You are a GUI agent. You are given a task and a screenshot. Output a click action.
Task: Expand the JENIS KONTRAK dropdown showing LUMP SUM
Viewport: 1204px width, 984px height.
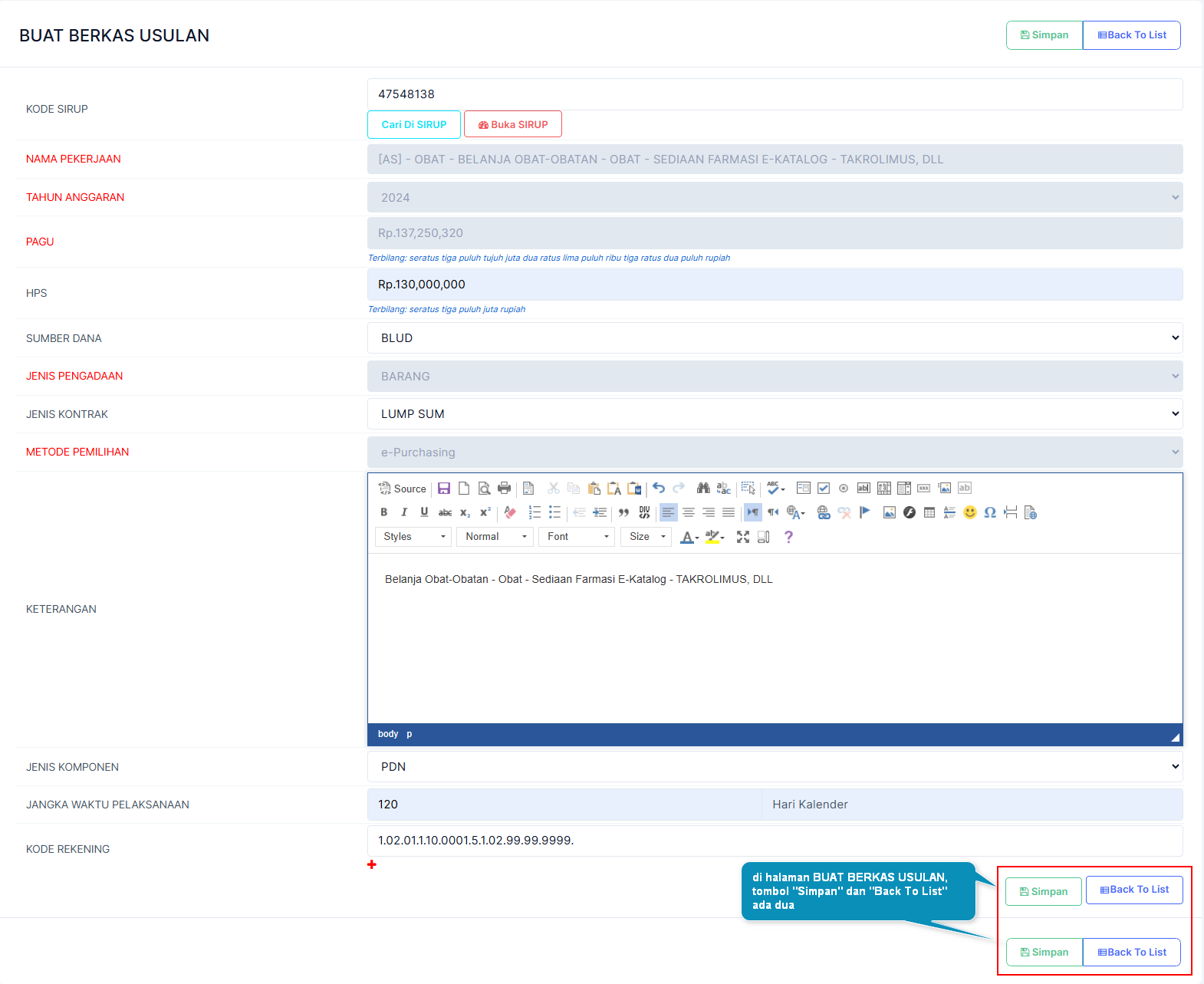[x=775, y=414]
